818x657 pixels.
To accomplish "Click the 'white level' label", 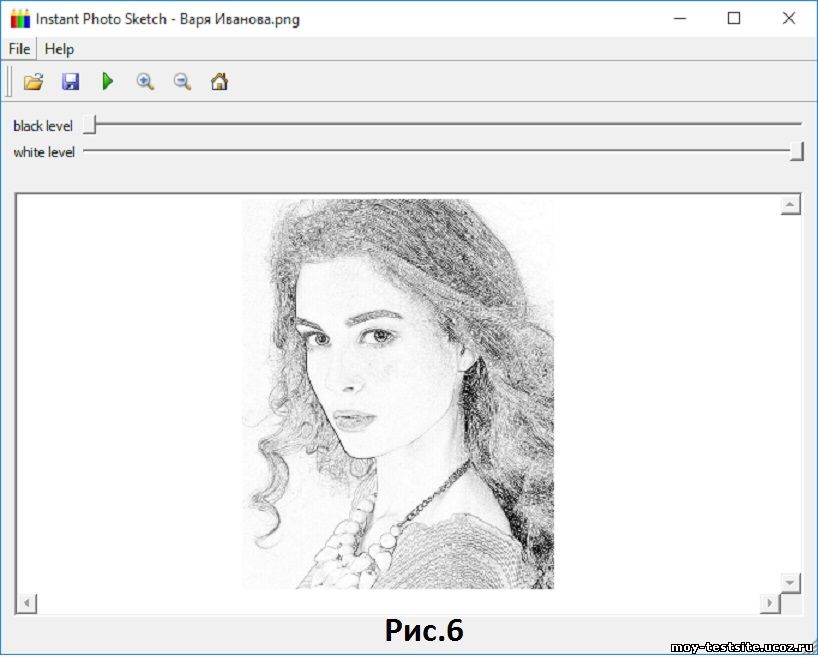I will tap(44, 152).
